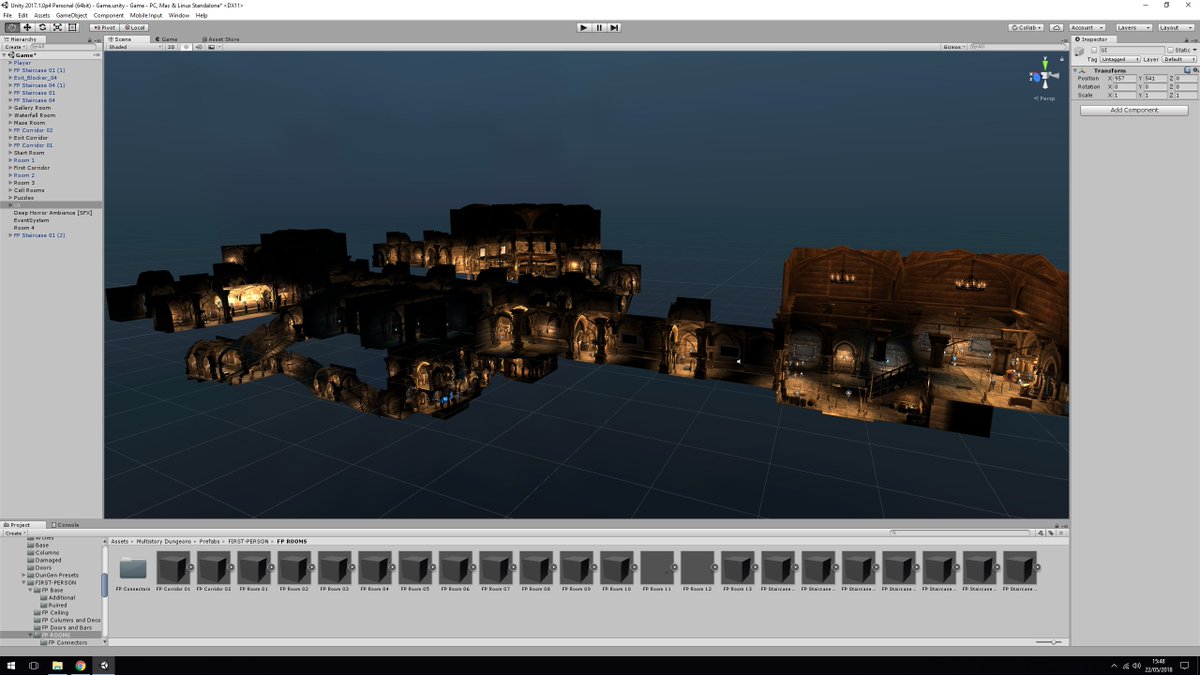Open the Layer dropdown showing Default
This screenshot has width=1200, height=675.
click(x=1179, y=59)
